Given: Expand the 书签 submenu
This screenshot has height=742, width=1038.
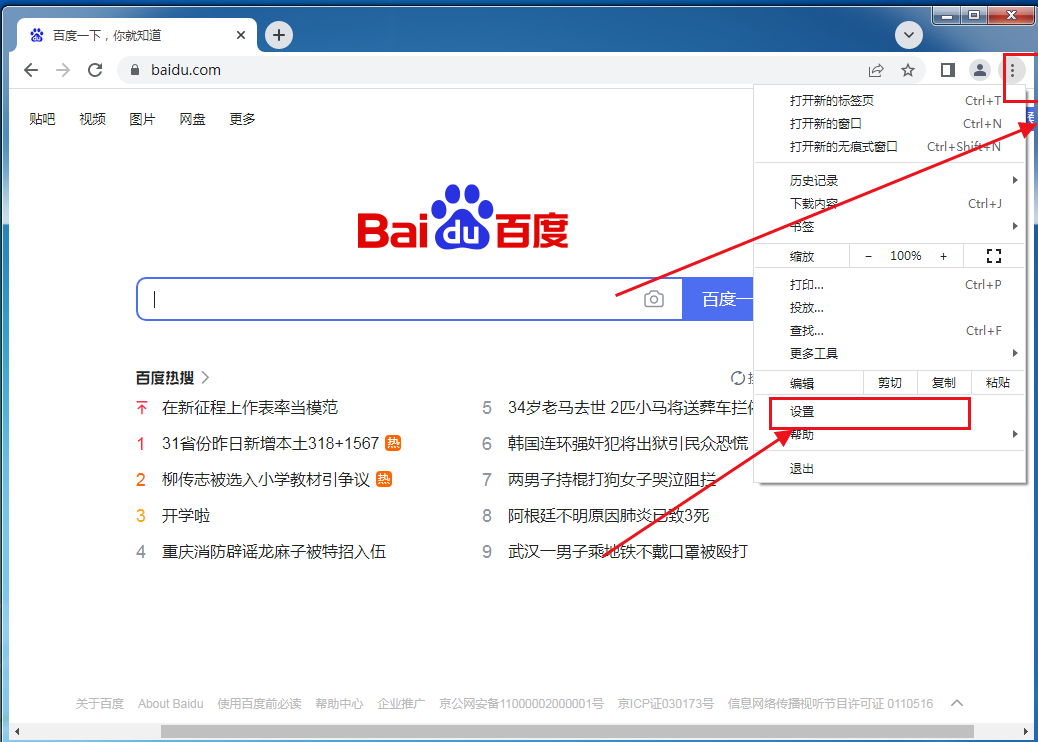Looking at the screenshot, I should [x=890, y=227].
